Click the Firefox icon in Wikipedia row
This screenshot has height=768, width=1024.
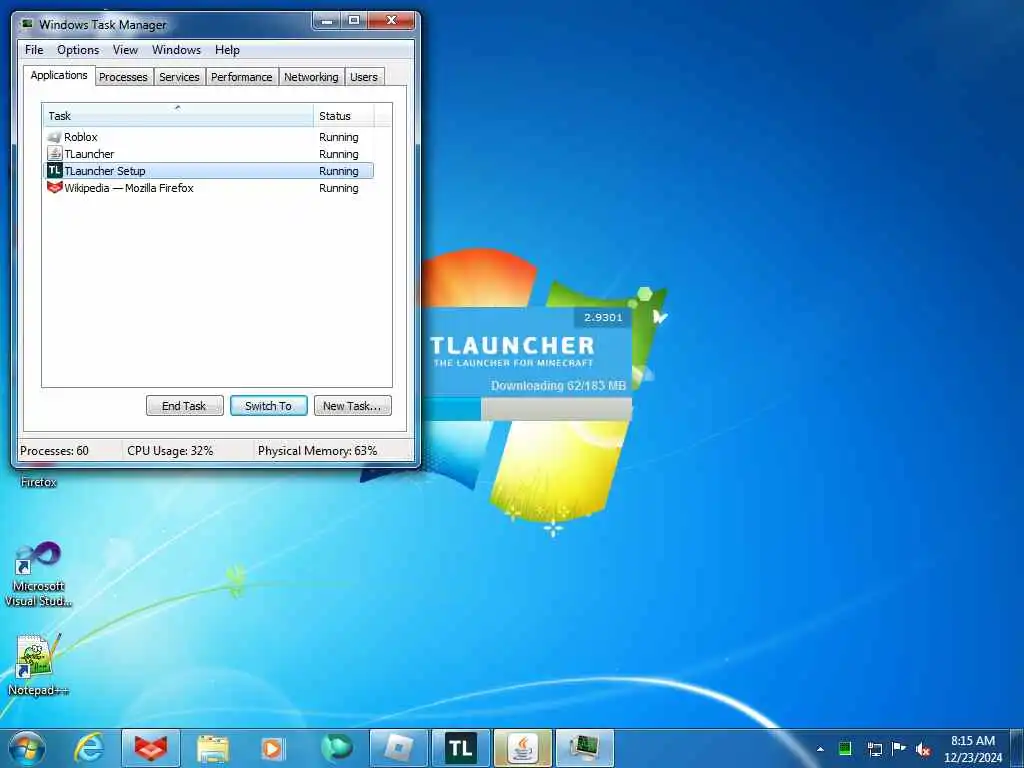(x=54, y=187)
